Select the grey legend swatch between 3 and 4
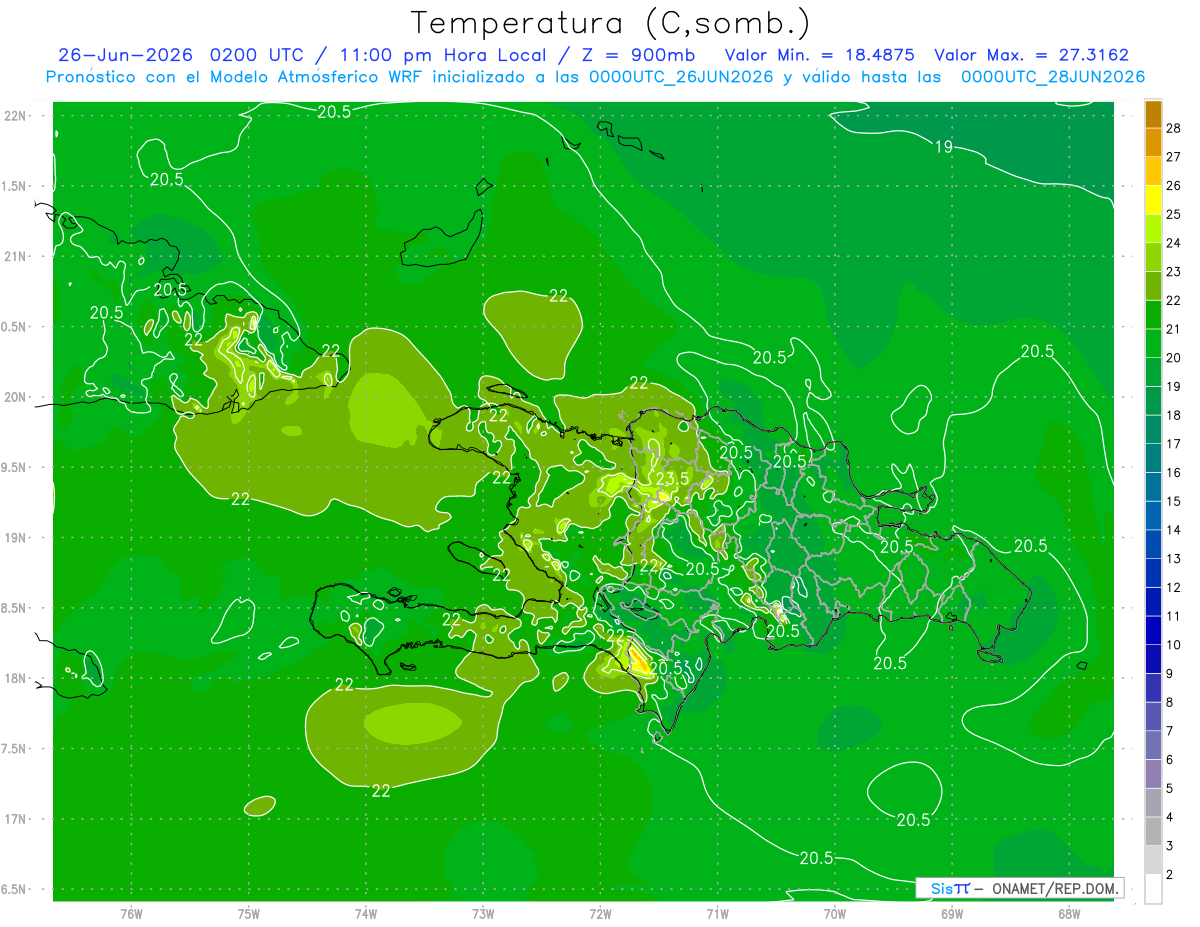Image resolution: width=1200 pixels, height=927 pixels. 1153,832
